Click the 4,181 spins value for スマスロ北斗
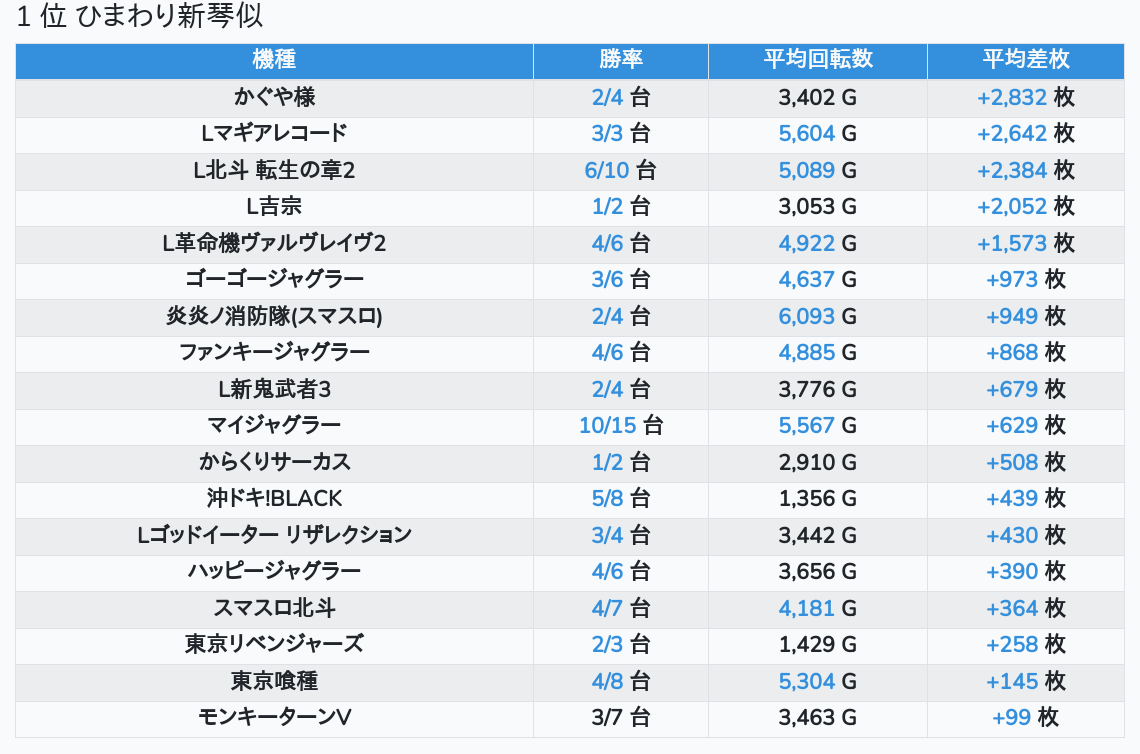 tap(806, 608)
